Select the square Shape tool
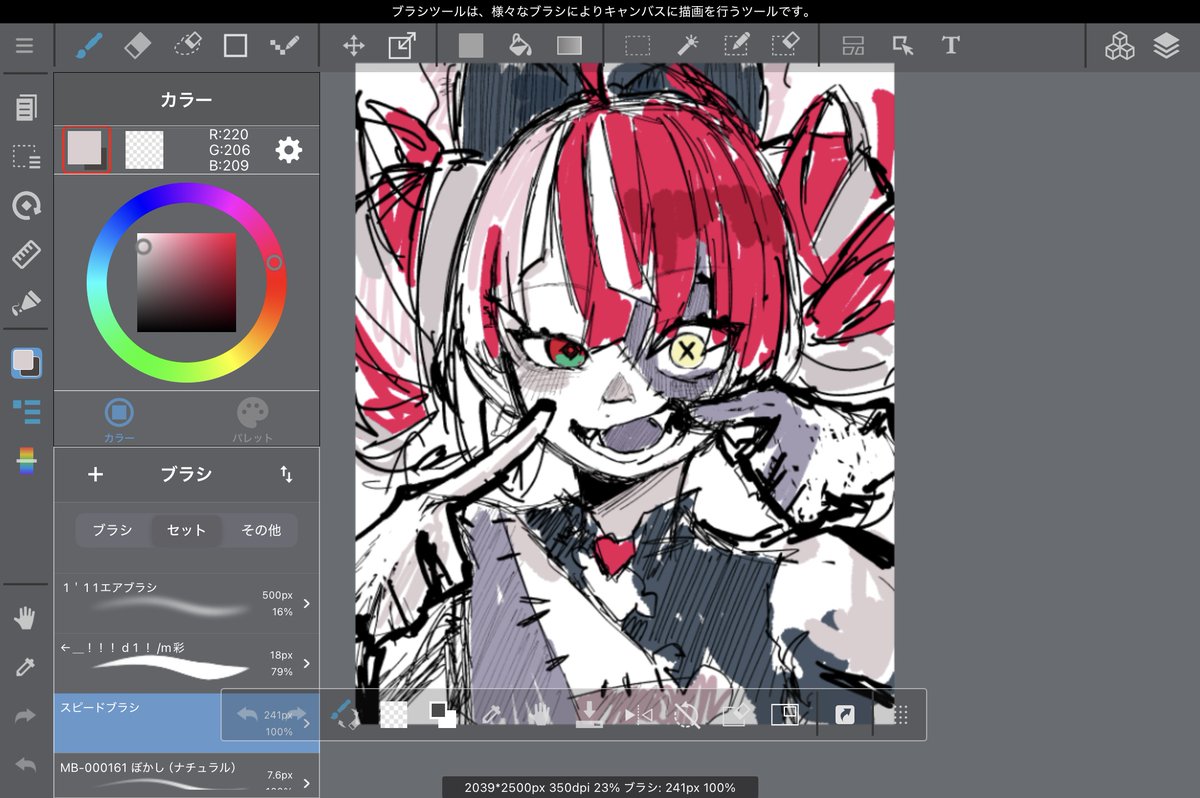The width and height of the screenshot is (1200, 798). 235,46
